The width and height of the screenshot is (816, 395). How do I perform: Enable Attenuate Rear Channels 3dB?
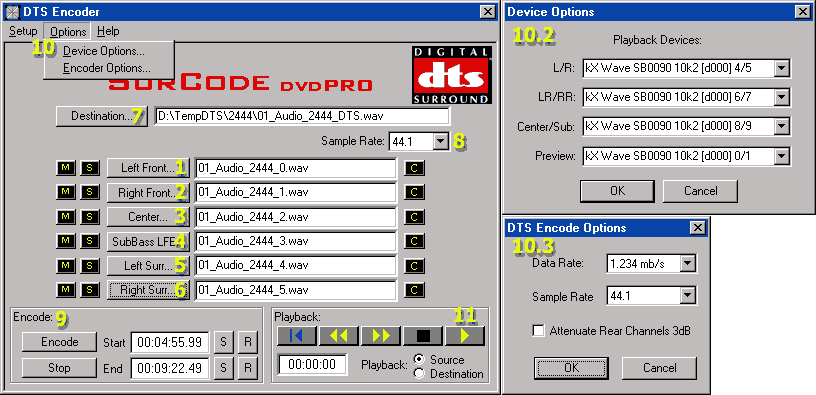[539, 331]
